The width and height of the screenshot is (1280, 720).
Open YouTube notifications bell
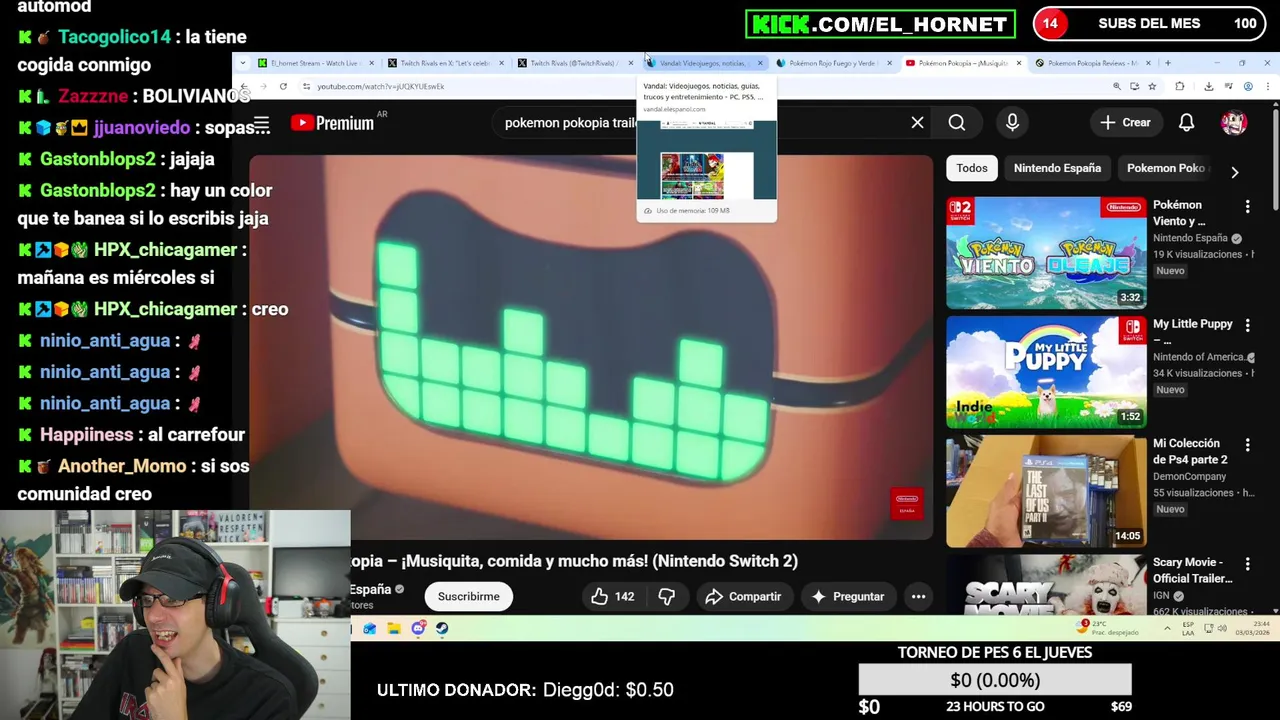(1186, 122)
